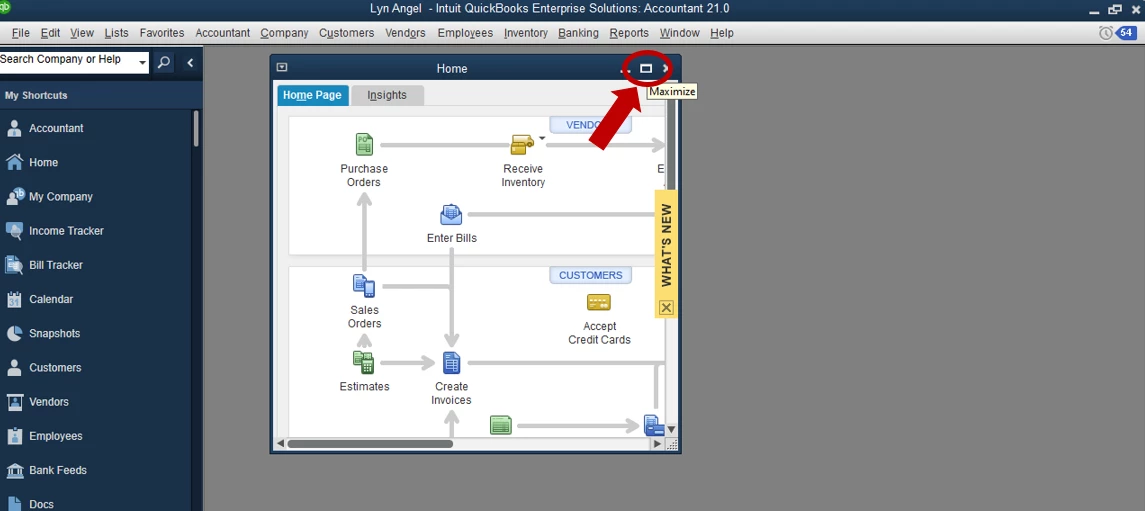
Task: Open the File menu
Action: click(20, 33)
